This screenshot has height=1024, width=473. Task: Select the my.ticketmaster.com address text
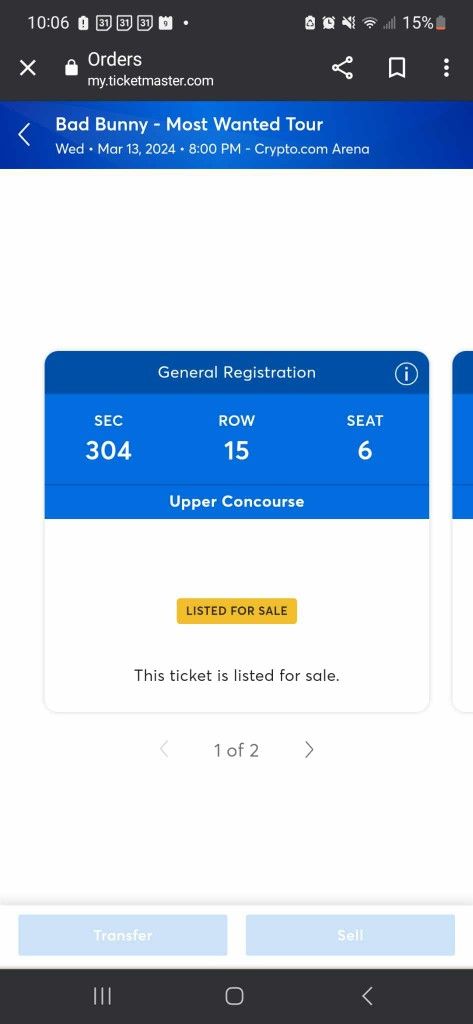(150, 82)
